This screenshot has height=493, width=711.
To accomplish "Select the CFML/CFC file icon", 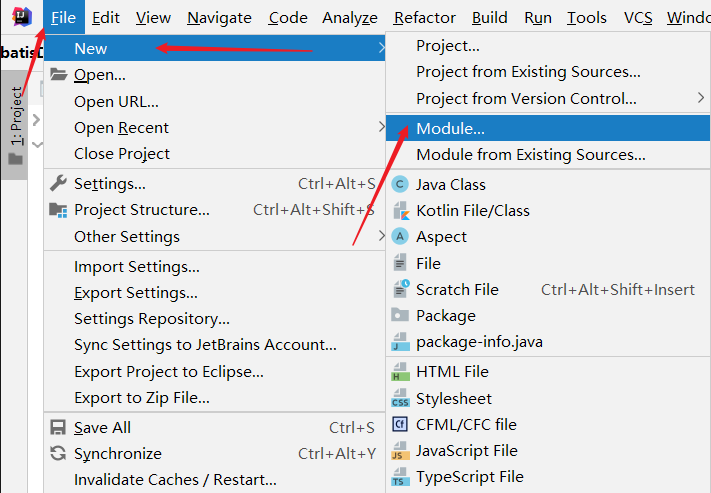I will pyautogui.click(x=400, y=425).
